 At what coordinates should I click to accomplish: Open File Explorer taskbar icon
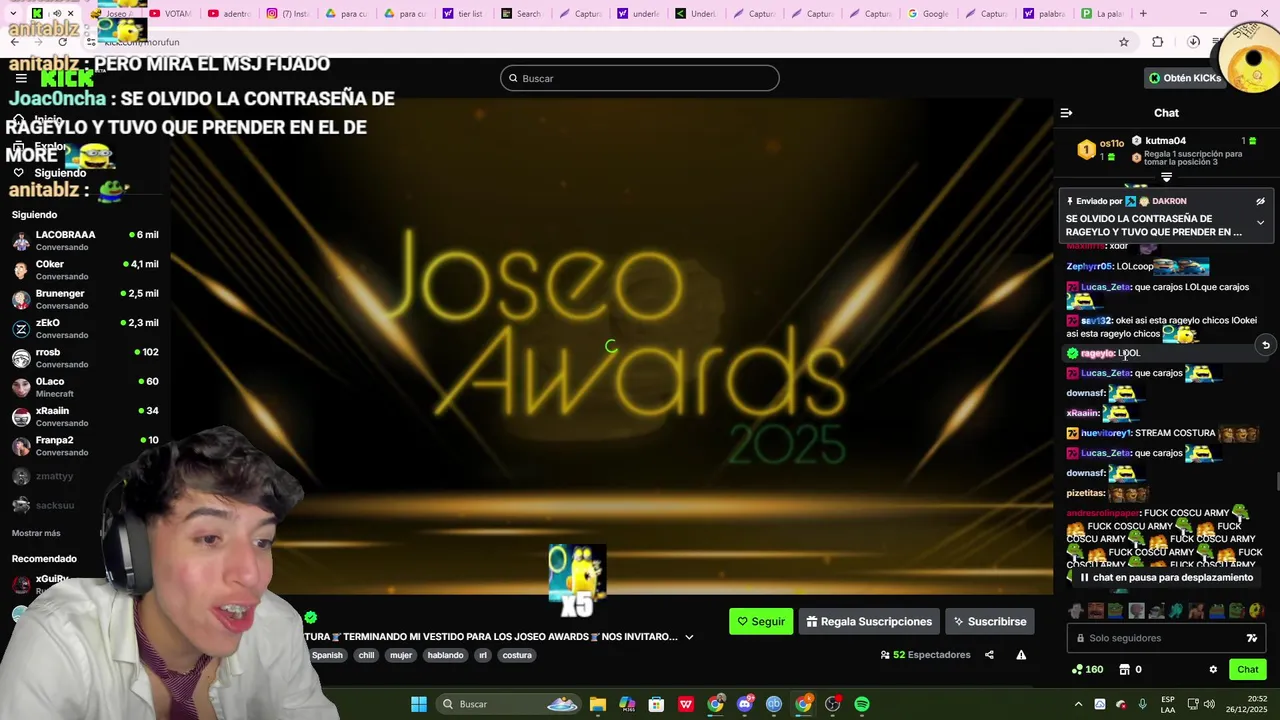(x=597, y=704)
